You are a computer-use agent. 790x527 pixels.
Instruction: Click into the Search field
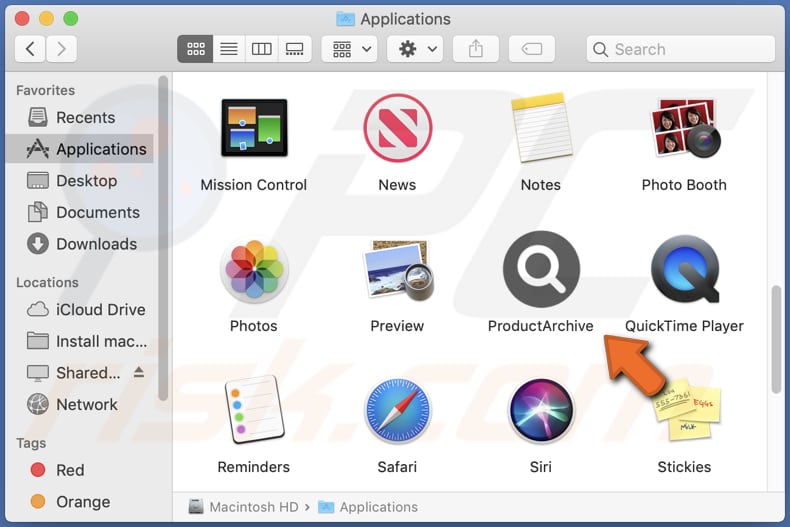681,49
